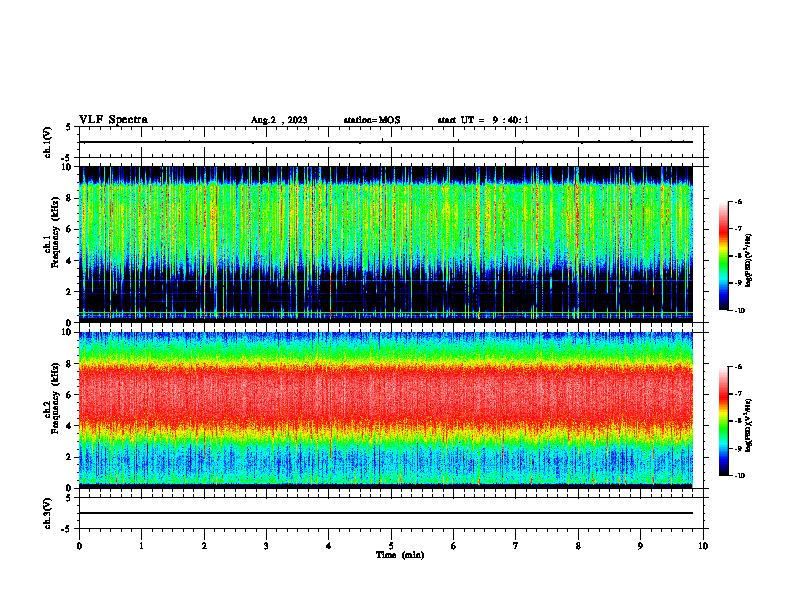Click time-axis tick label "1"

(141, 546)
